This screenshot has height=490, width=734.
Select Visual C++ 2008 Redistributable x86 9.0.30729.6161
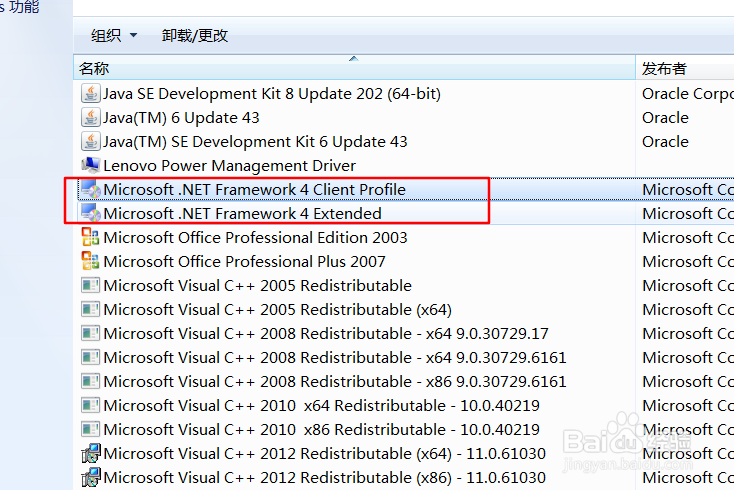(335, 382)
